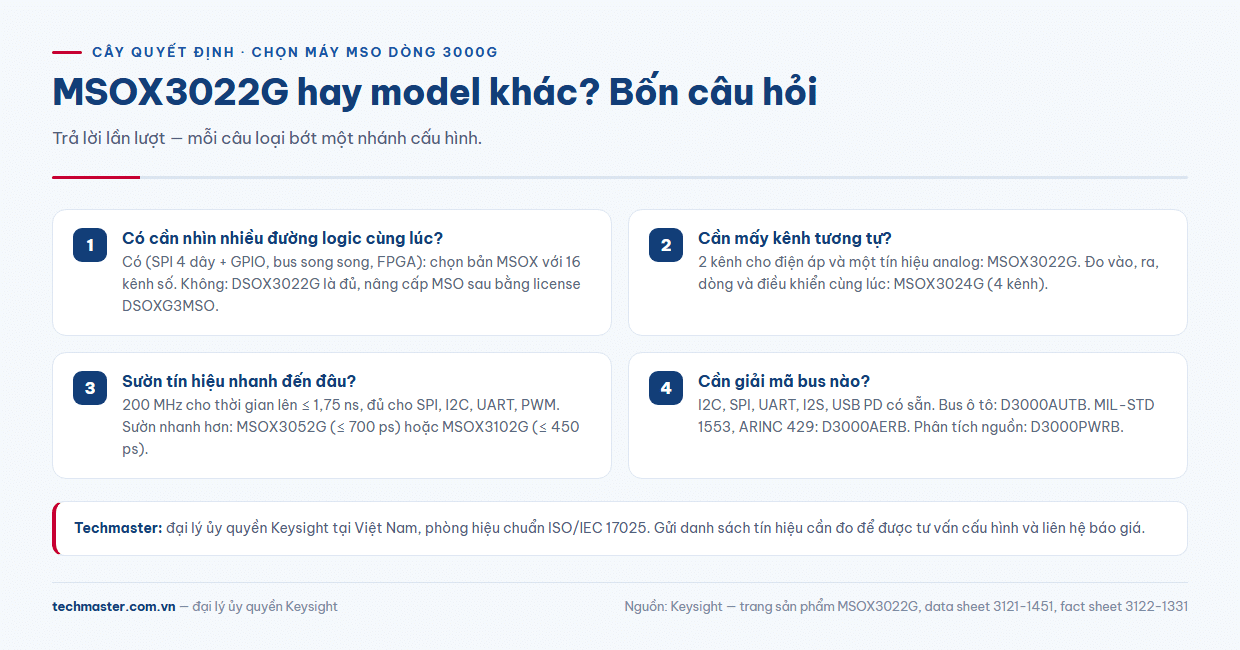
Task: Open the techmaster.com.vn footer link
Action: tap(114, 606)
